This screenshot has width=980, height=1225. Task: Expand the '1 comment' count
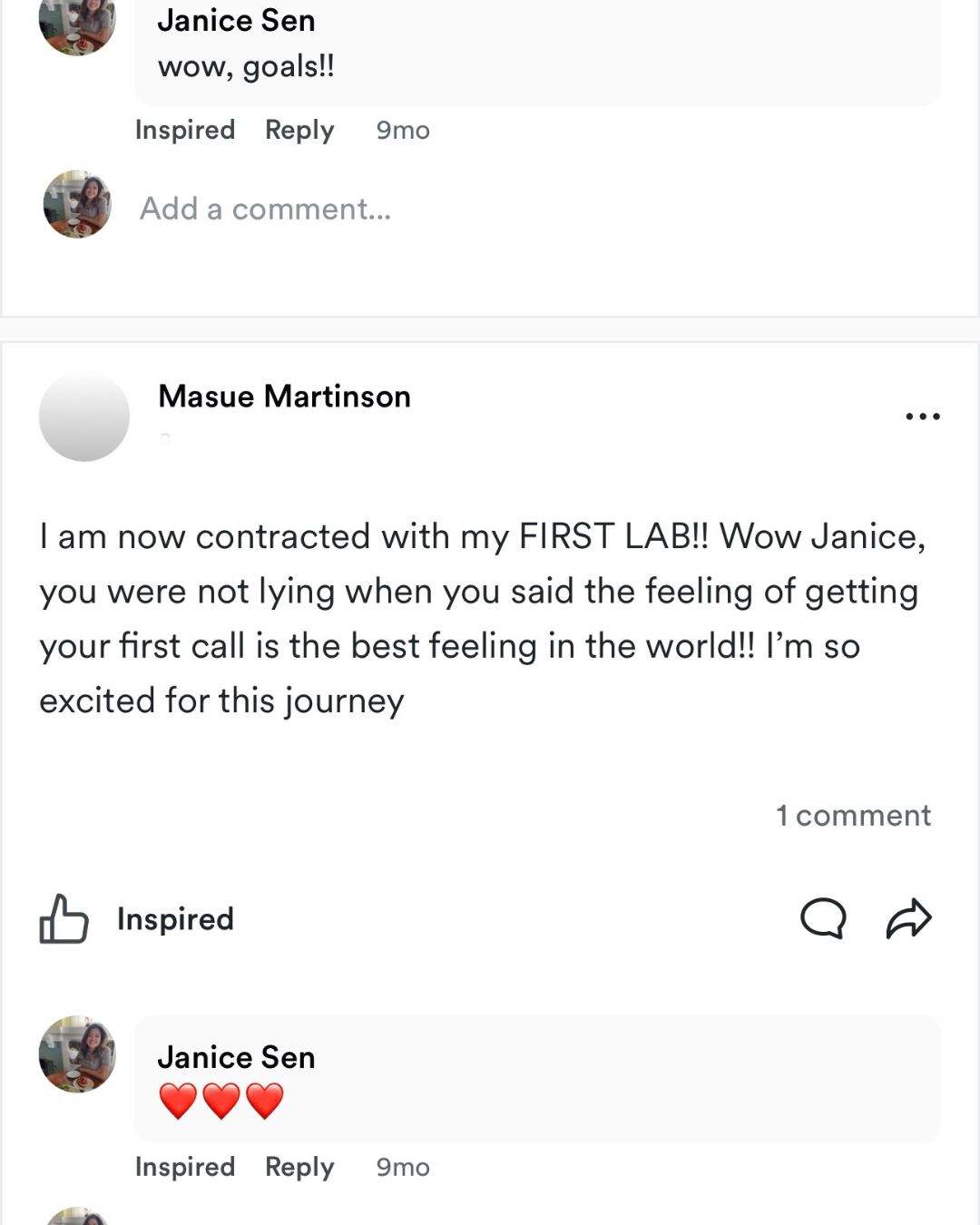853,815
